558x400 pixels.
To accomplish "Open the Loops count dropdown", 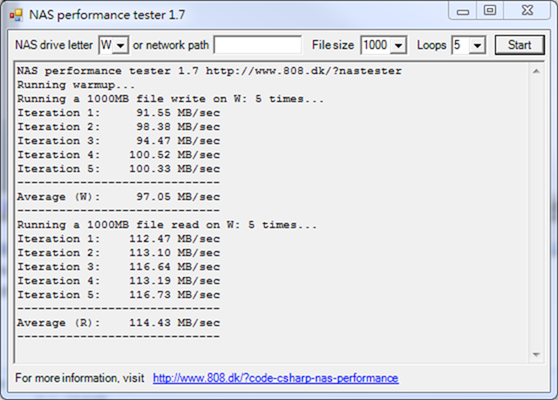I will coord(477,46).
